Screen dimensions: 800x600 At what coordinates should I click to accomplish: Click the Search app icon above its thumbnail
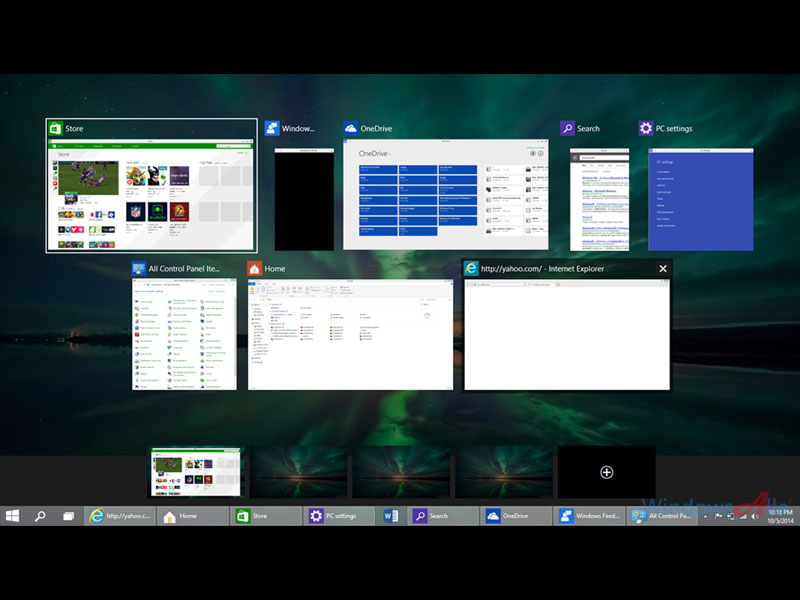(x=567, y=129)
